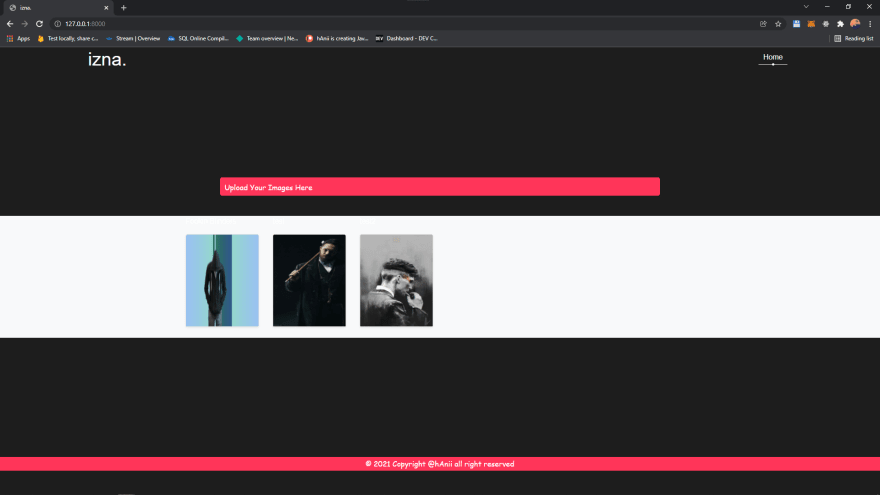Close the izna. tab
The height and width of the screenshot is (495, 880).
(106, 8)
